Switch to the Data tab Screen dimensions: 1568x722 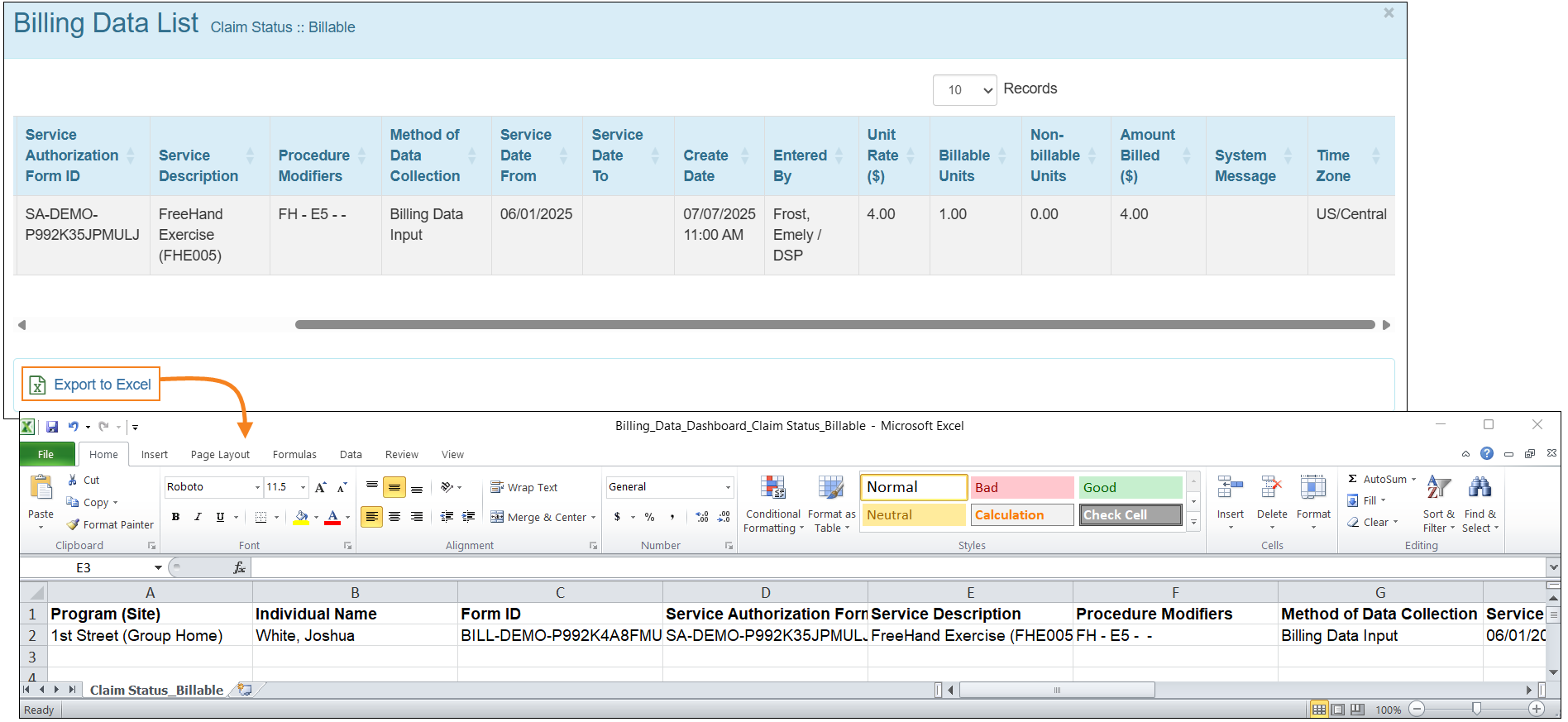pyautogui.click(x=351, y=455)
